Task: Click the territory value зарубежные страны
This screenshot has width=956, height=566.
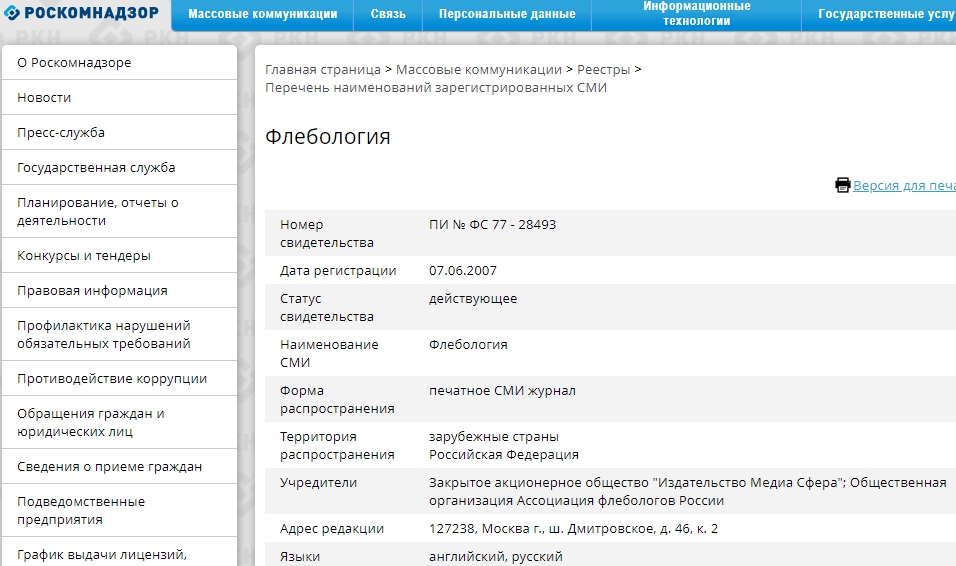Action: (493, 437)
